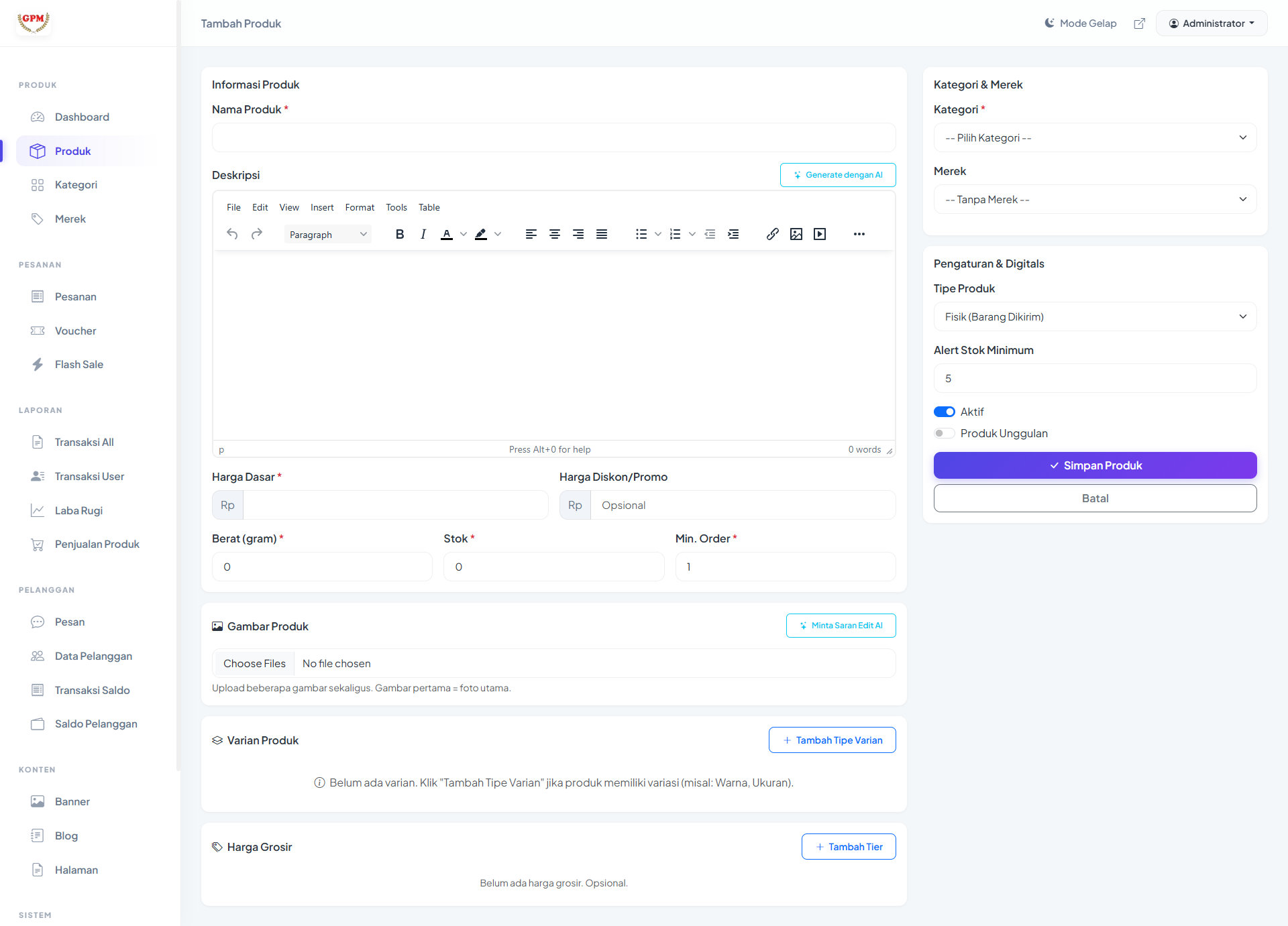Image resolution: width=1288 pixels, height=926 pixels.
Task: Toggle italic text in editor toolbar
Action: [x=423, y=234]
